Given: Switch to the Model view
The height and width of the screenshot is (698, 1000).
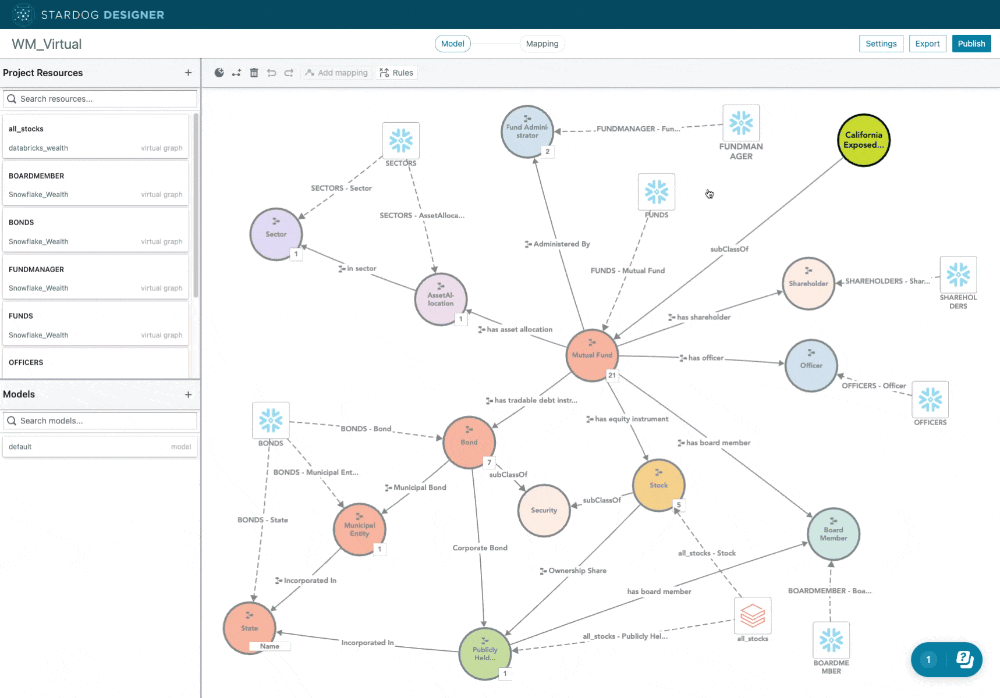Looking at the screenshot, I should pos(453,44).
